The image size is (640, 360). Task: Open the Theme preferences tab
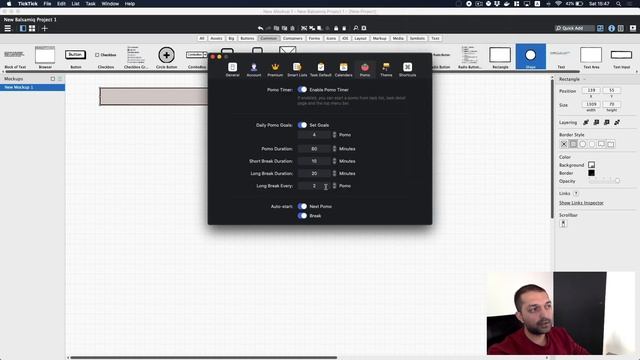click(x=386, y=69)
